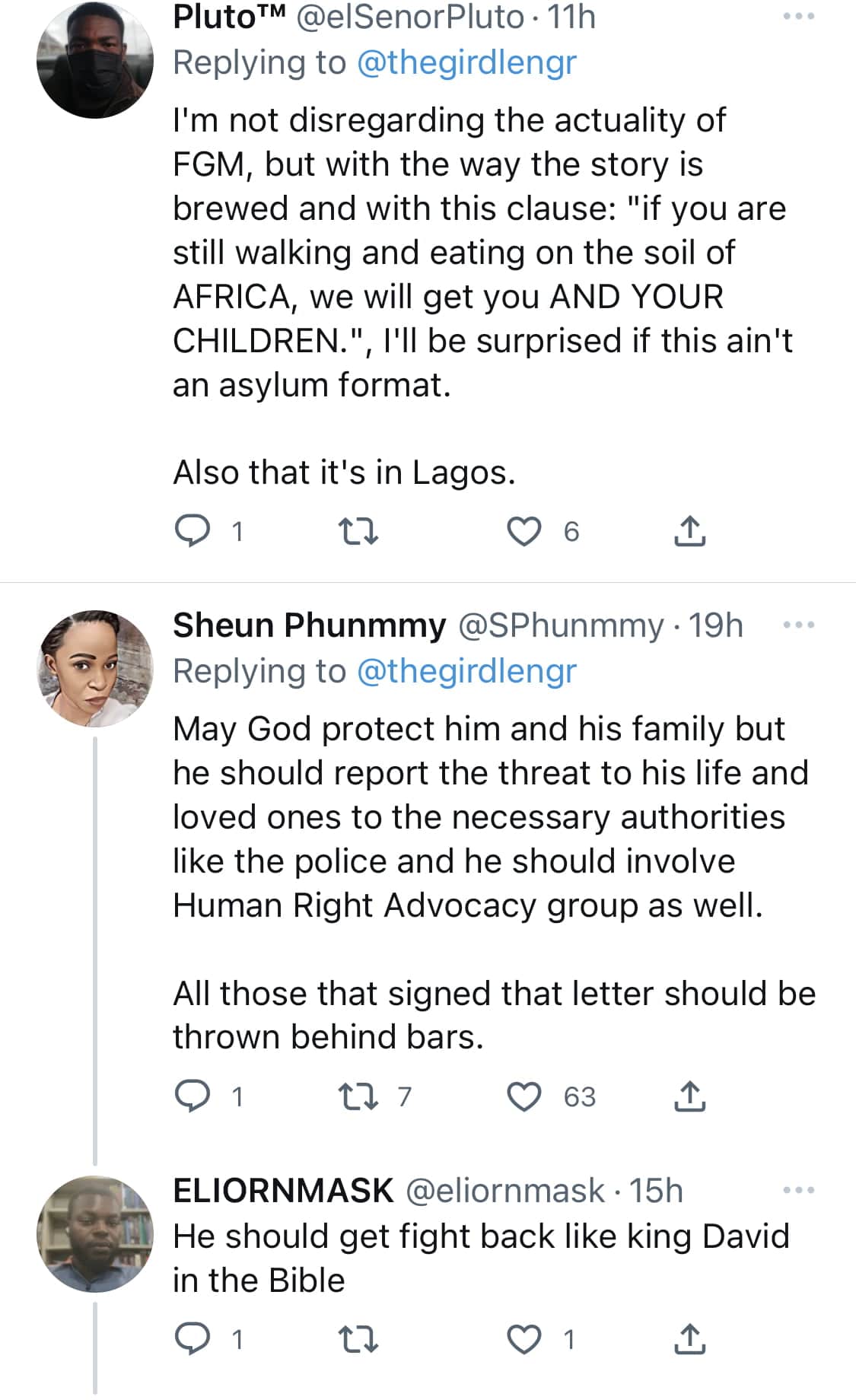Like Sheun Phunmmy's tweet with 63 likes
This screenshot has height=1400, width=856.
[524, 1096]
